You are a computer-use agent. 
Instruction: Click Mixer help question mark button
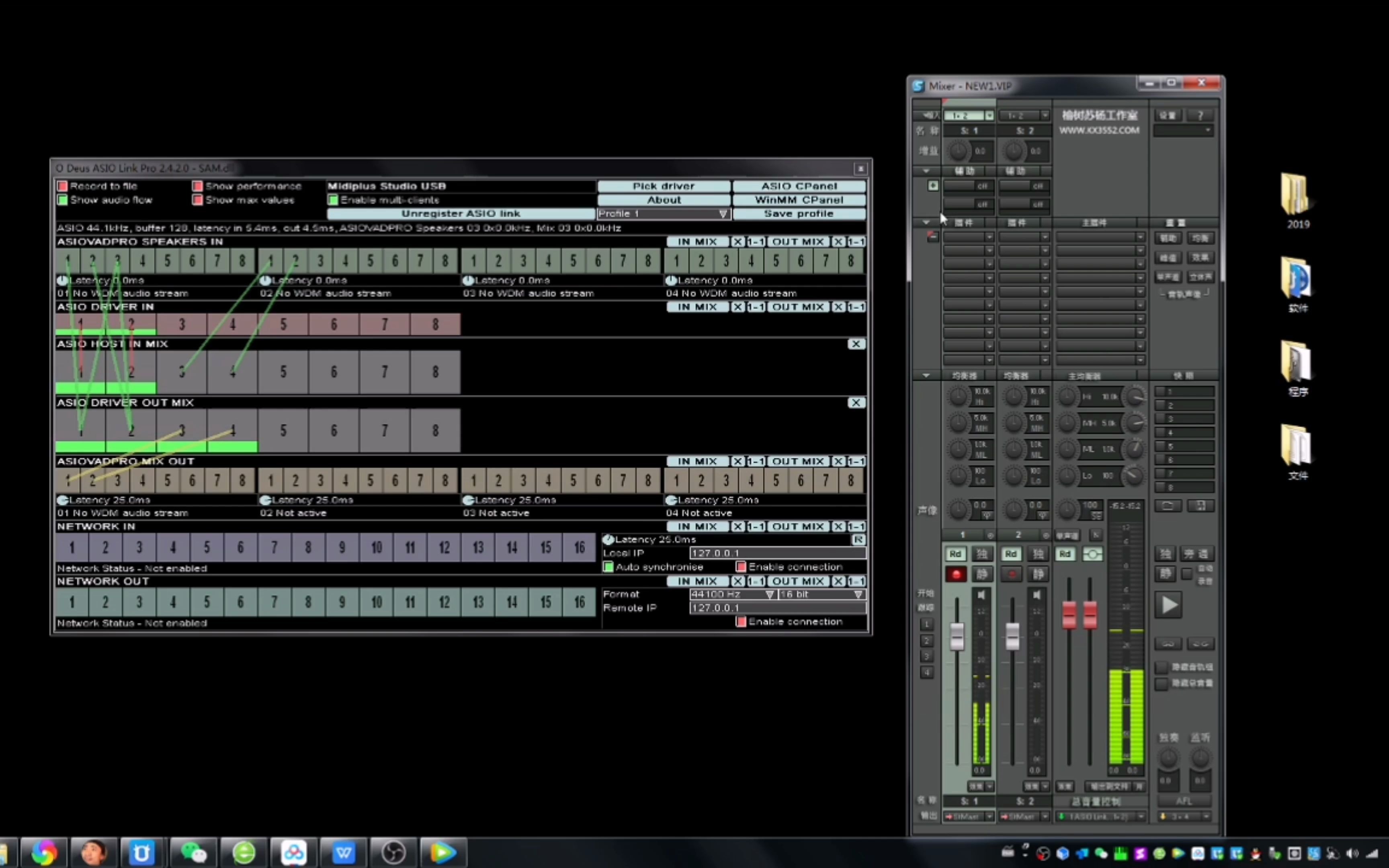click(1200, 115)
